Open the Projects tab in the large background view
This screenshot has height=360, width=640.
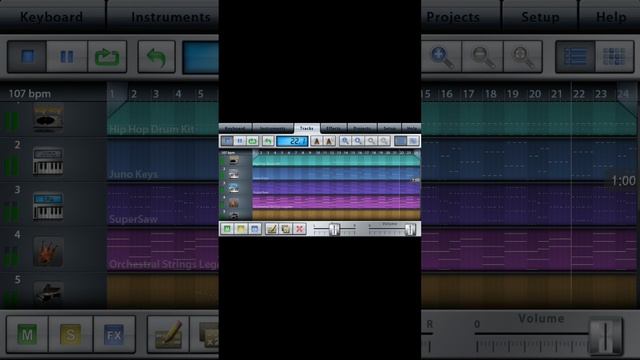tap(453, 17)
